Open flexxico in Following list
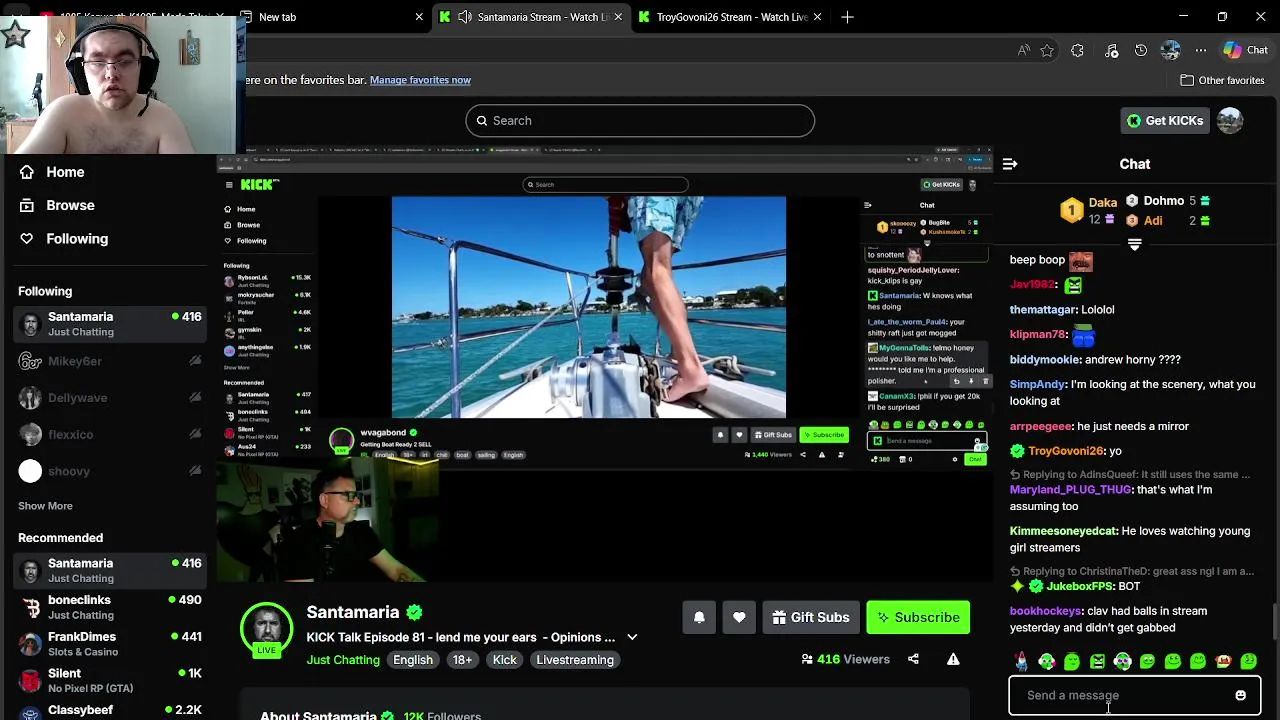Screen dimensions: 1280x720 pyautogui.click(x=110, y=435)
